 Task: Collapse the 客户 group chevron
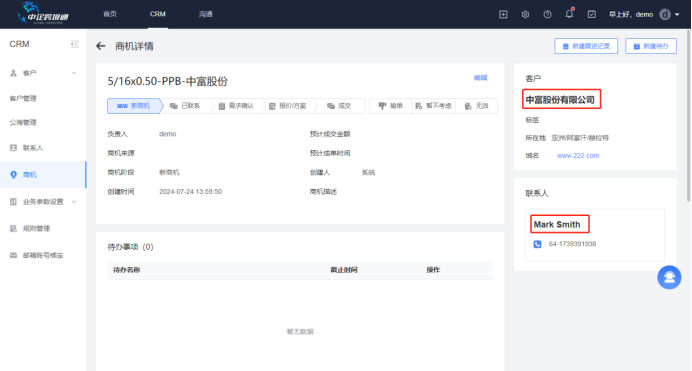[74, 73]
